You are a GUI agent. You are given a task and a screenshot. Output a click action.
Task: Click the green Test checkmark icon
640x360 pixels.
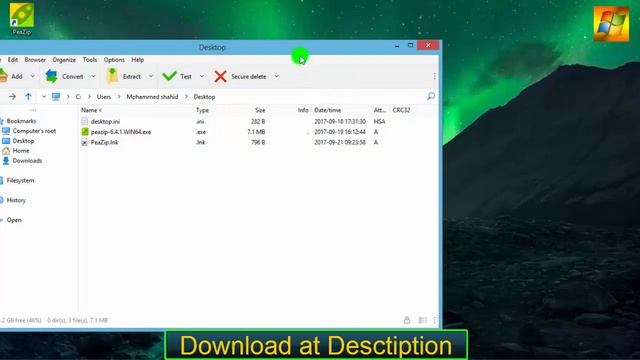(169, 76)
